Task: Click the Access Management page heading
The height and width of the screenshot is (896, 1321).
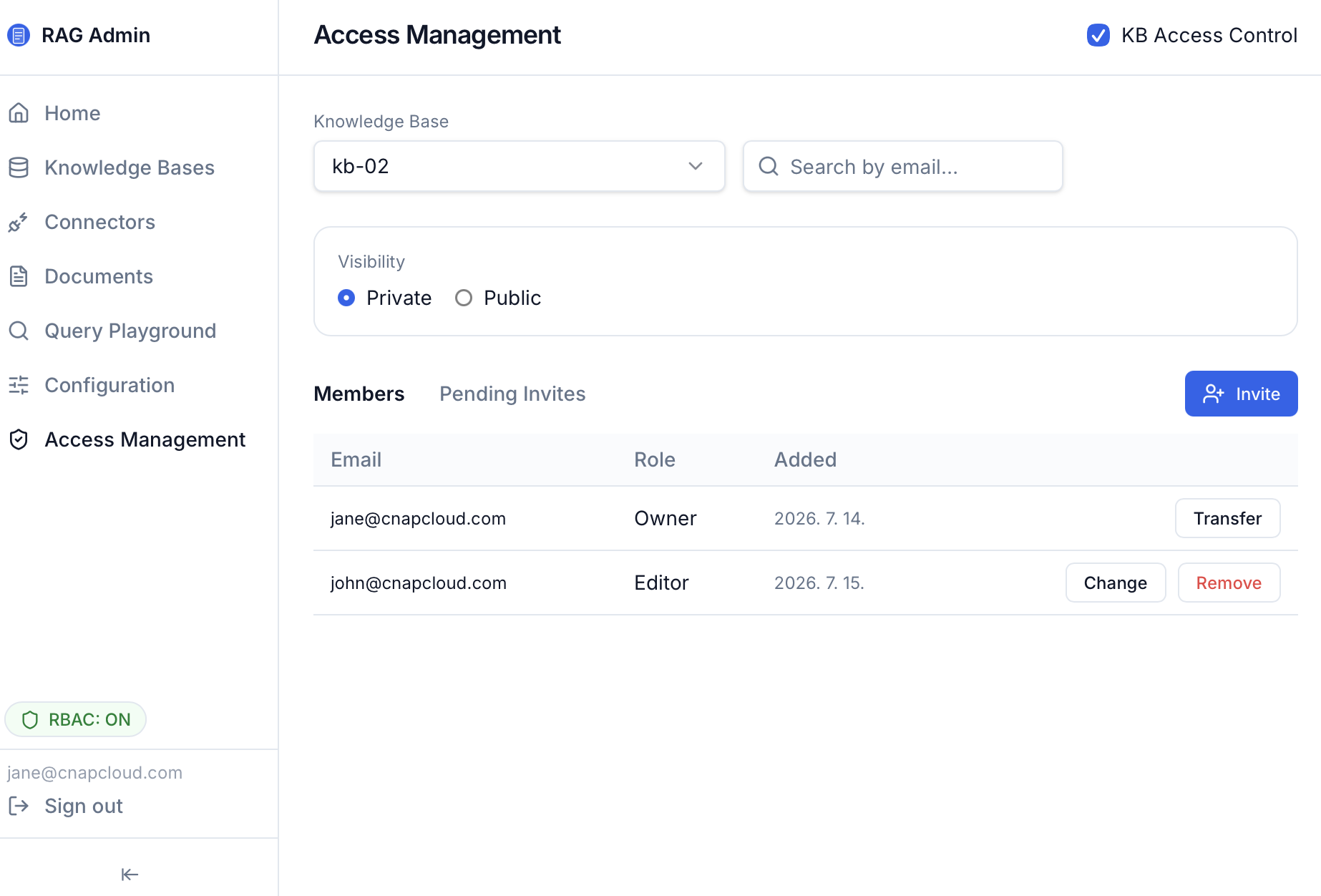Action: [x=437, y=35]
